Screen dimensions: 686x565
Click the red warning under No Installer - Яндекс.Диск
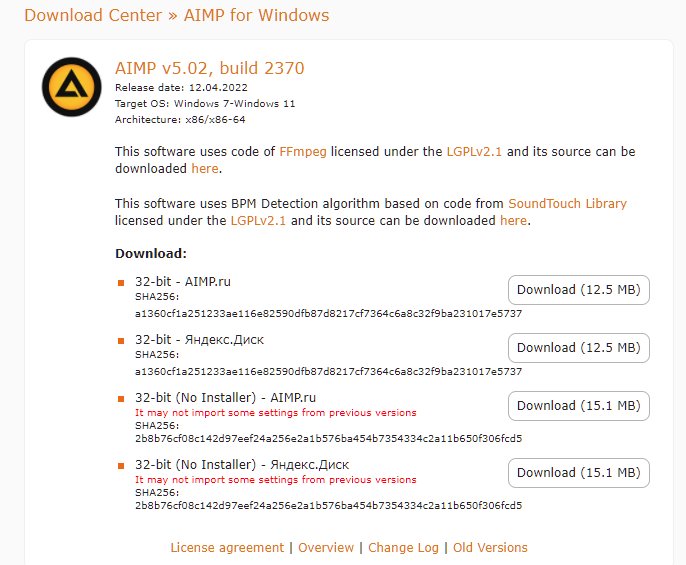tap(276, 480)
